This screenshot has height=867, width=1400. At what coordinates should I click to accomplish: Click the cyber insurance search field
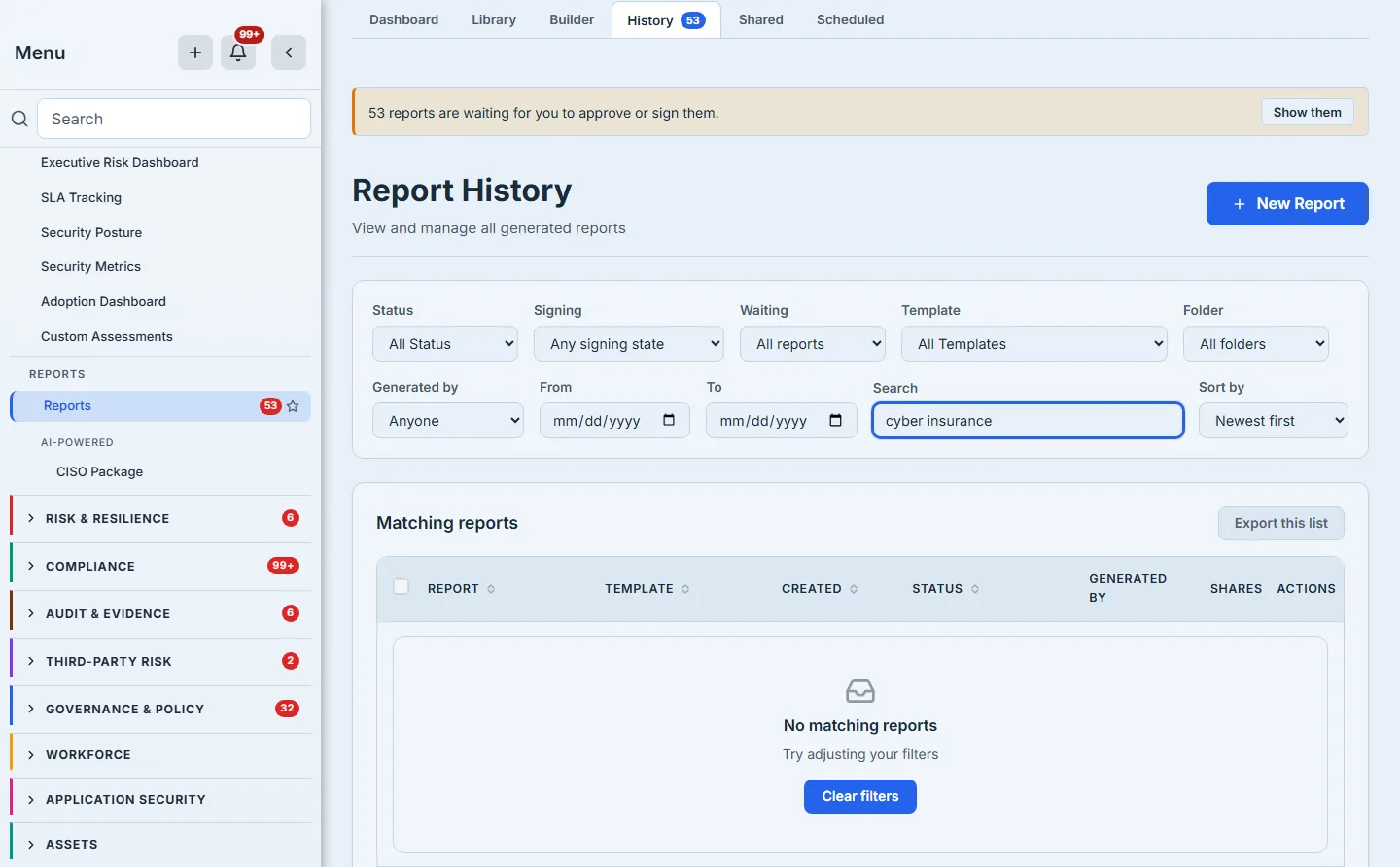click(x=1028, y=421)
